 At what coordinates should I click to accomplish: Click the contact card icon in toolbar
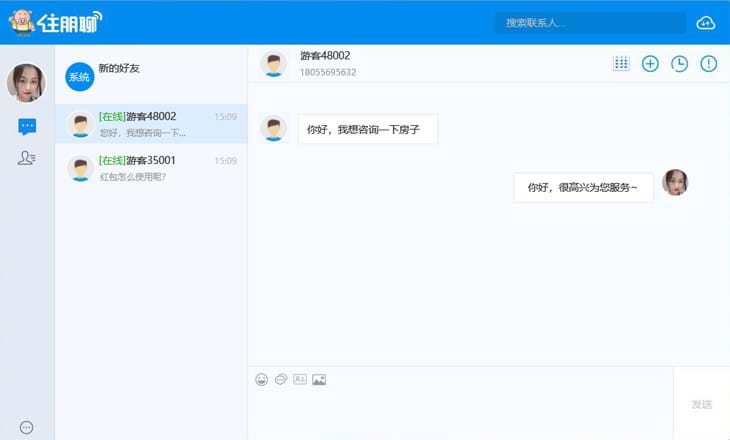(x=300, y=379)
